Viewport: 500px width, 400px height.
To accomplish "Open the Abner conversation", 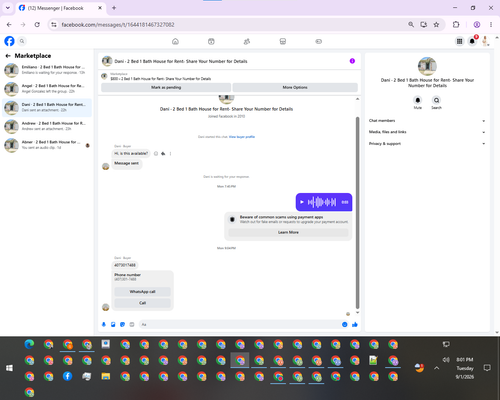I will click(x=47, y=145).
